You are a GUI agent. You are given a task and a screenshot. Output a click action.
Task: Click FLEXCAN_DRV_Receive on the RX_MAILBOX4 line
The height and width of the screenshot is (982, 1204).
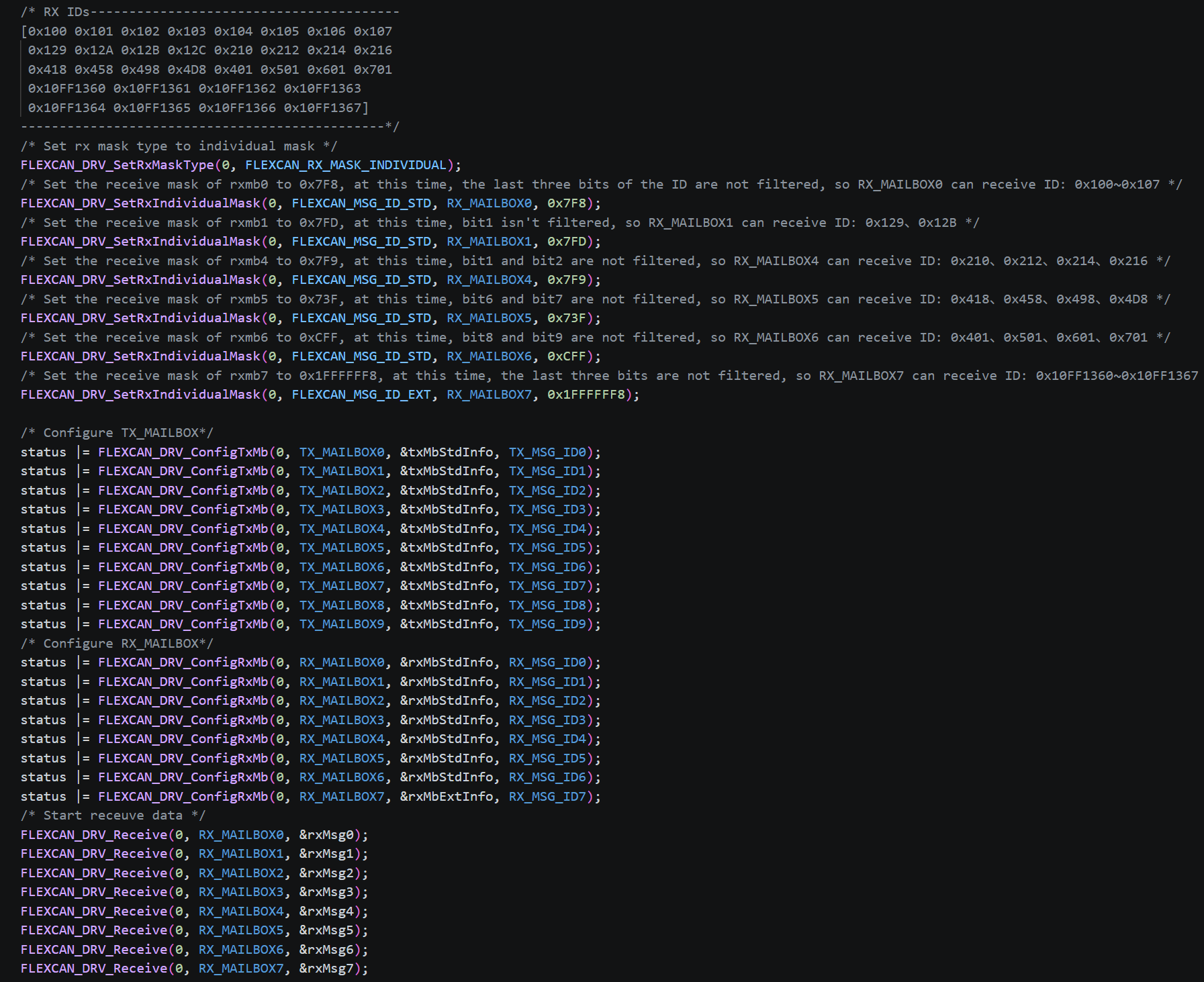point(94,912)
